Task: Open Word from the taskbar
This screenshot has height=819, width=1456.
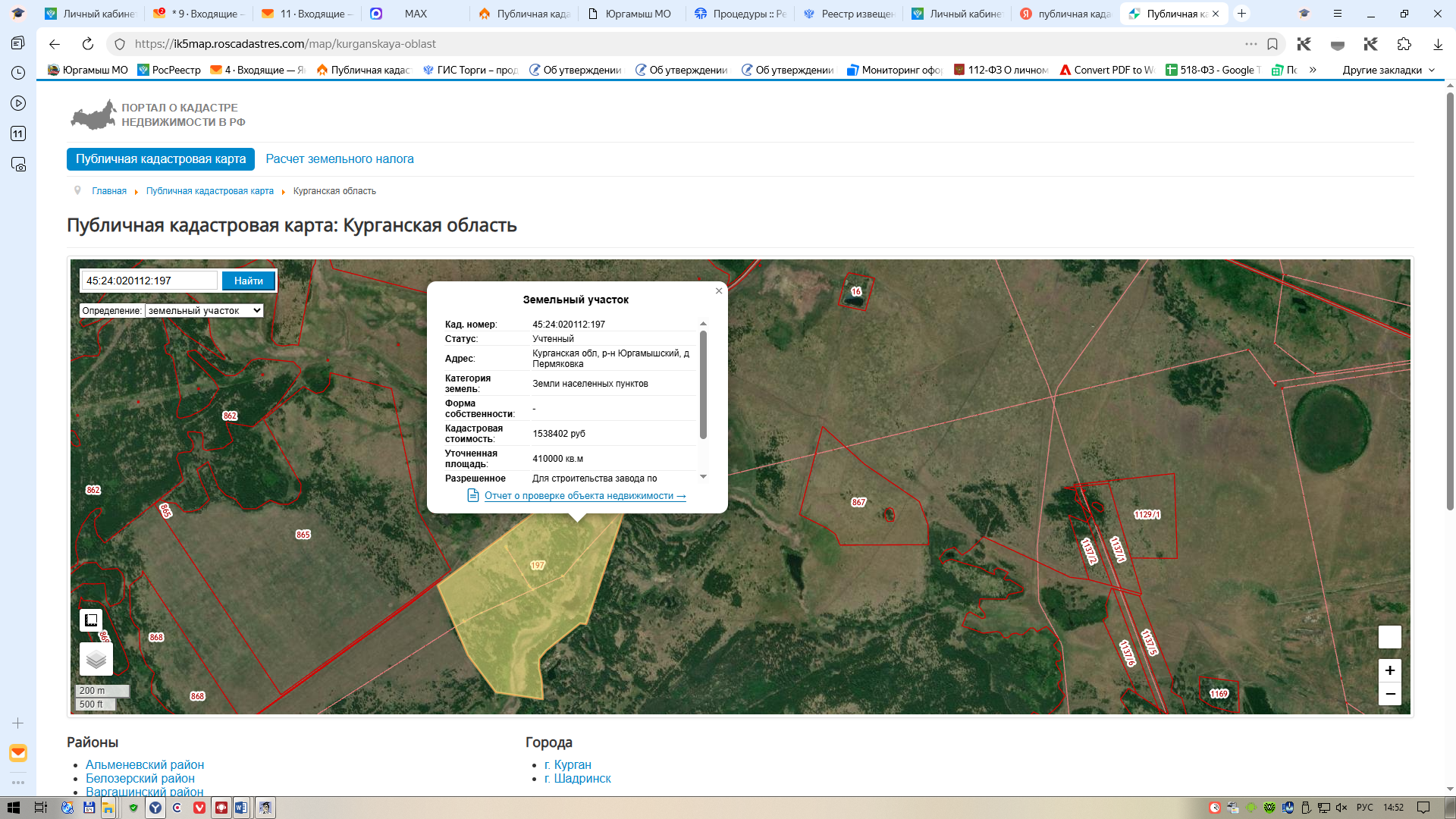Action: (x=241, y=808)
